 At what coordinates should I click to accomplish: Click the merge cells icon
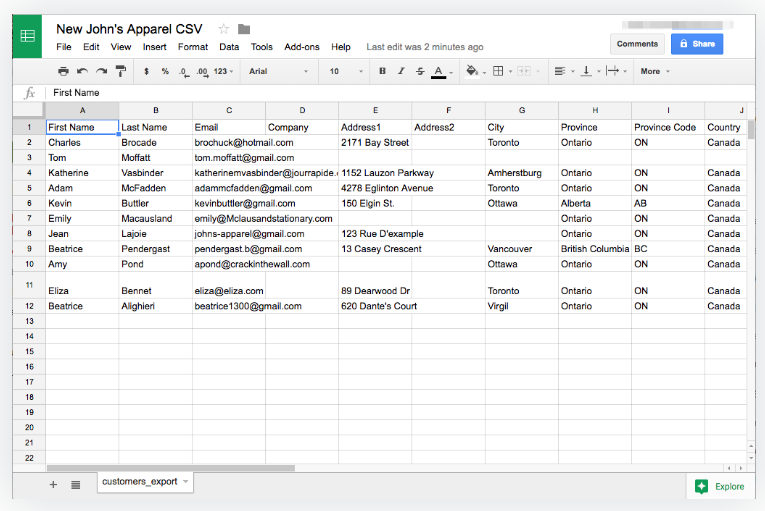tap(524, 71)
